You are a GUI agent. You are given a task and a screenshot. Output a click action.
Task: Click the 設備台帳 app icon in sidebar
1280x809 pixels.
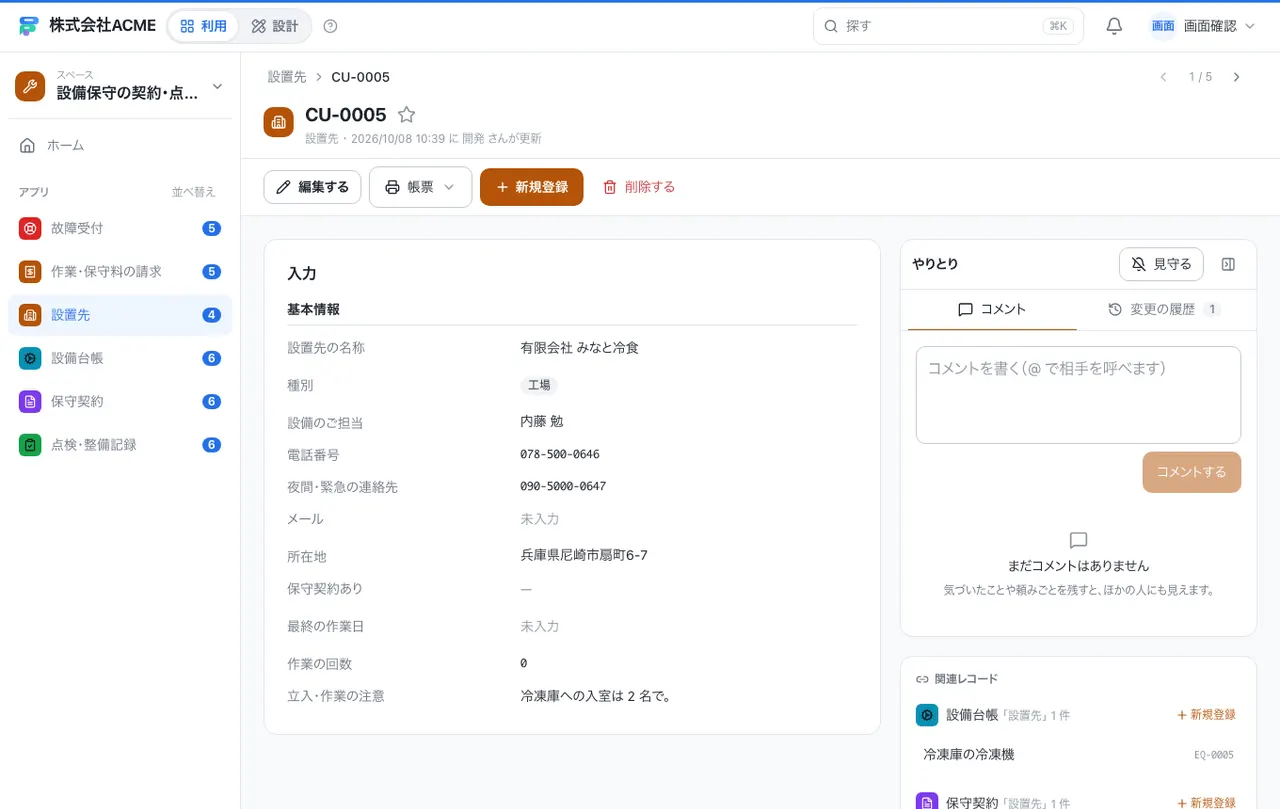30,358
